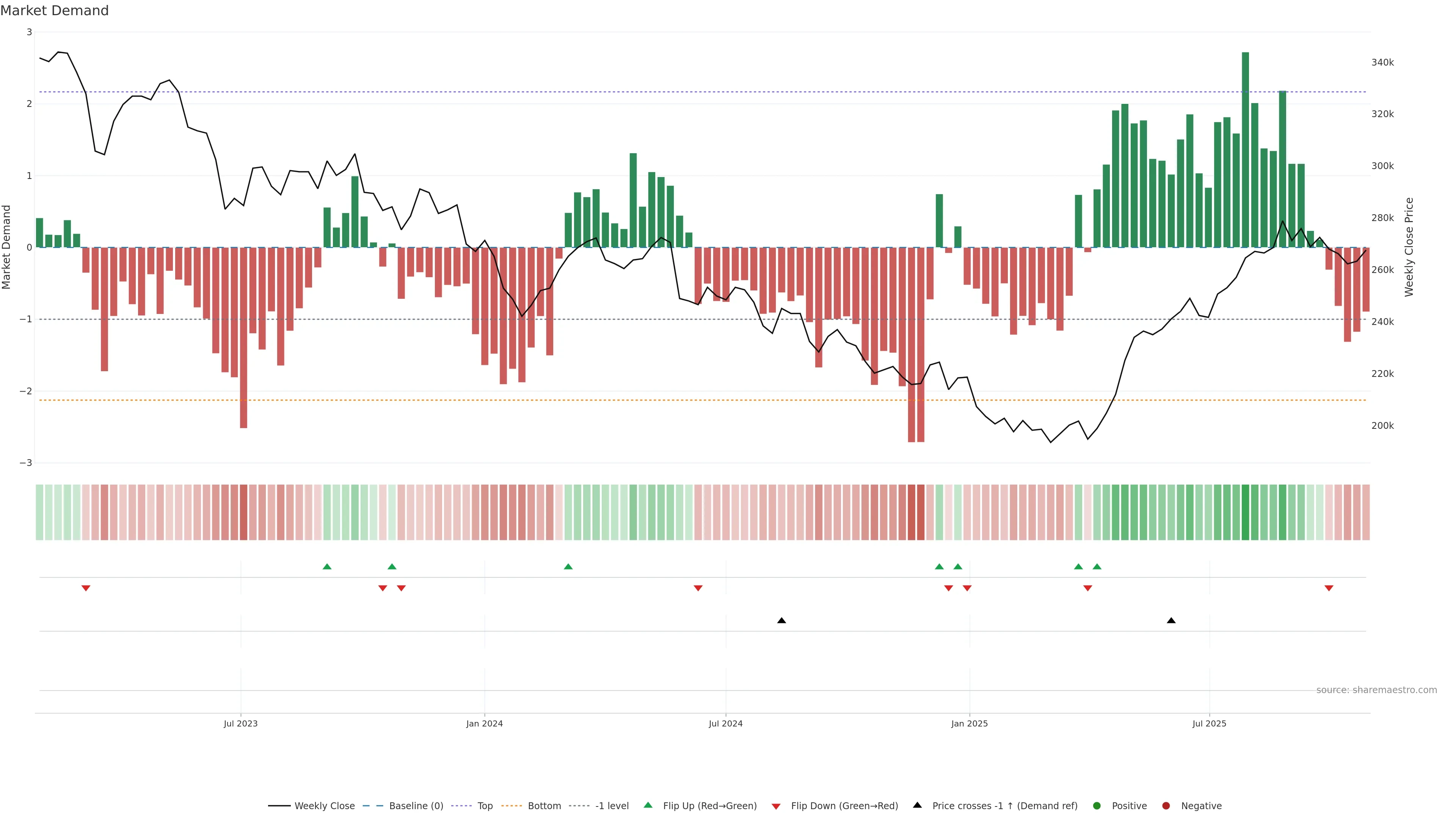The width and height of the screenshot is (1456, 819).
Task: Click the darkest green heatmap cell
Action: point(1245,512)
